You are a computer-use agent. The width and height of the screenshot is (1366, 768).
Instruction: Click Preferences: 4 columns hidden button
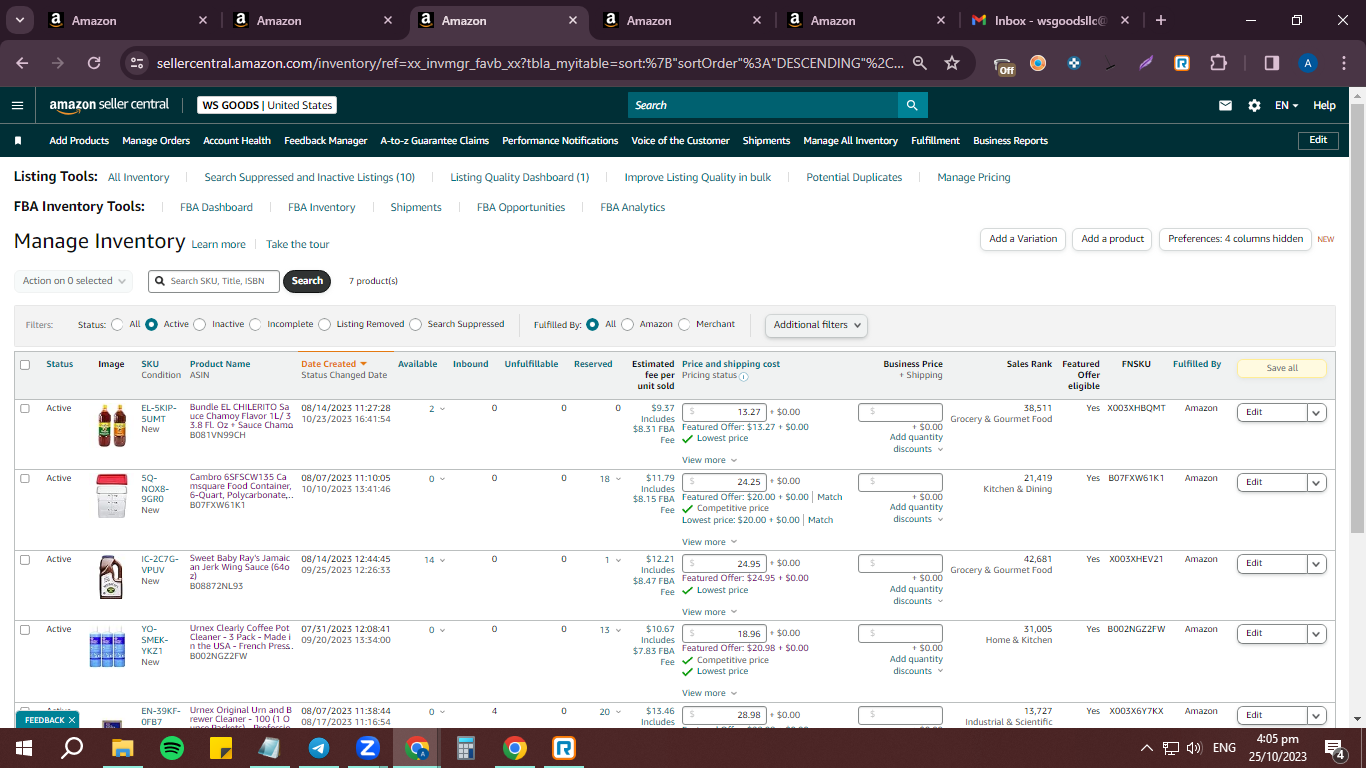pyautogui.click(x=1235, y=239)
